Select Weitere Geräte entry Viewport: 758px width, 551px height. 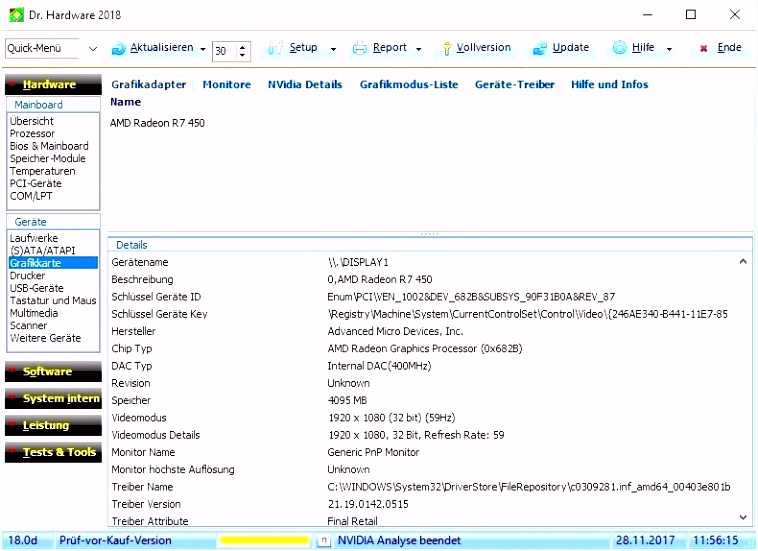coord(45,338)
